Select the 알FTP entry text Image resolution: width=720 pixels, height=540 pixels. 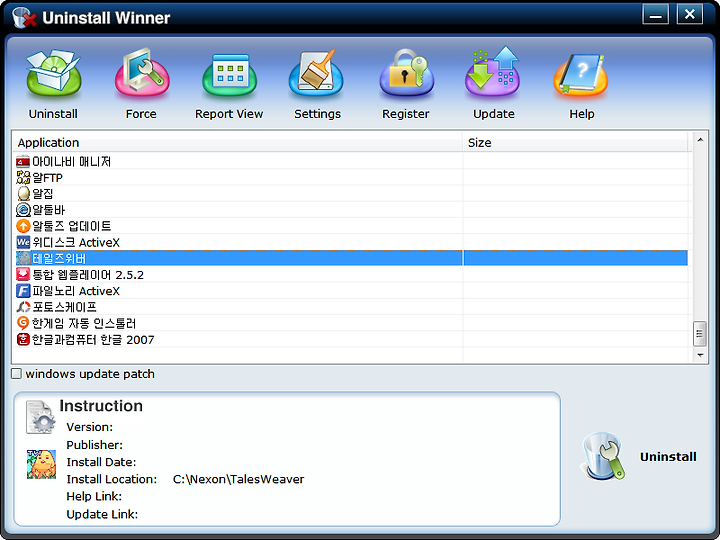pos(47,178)
